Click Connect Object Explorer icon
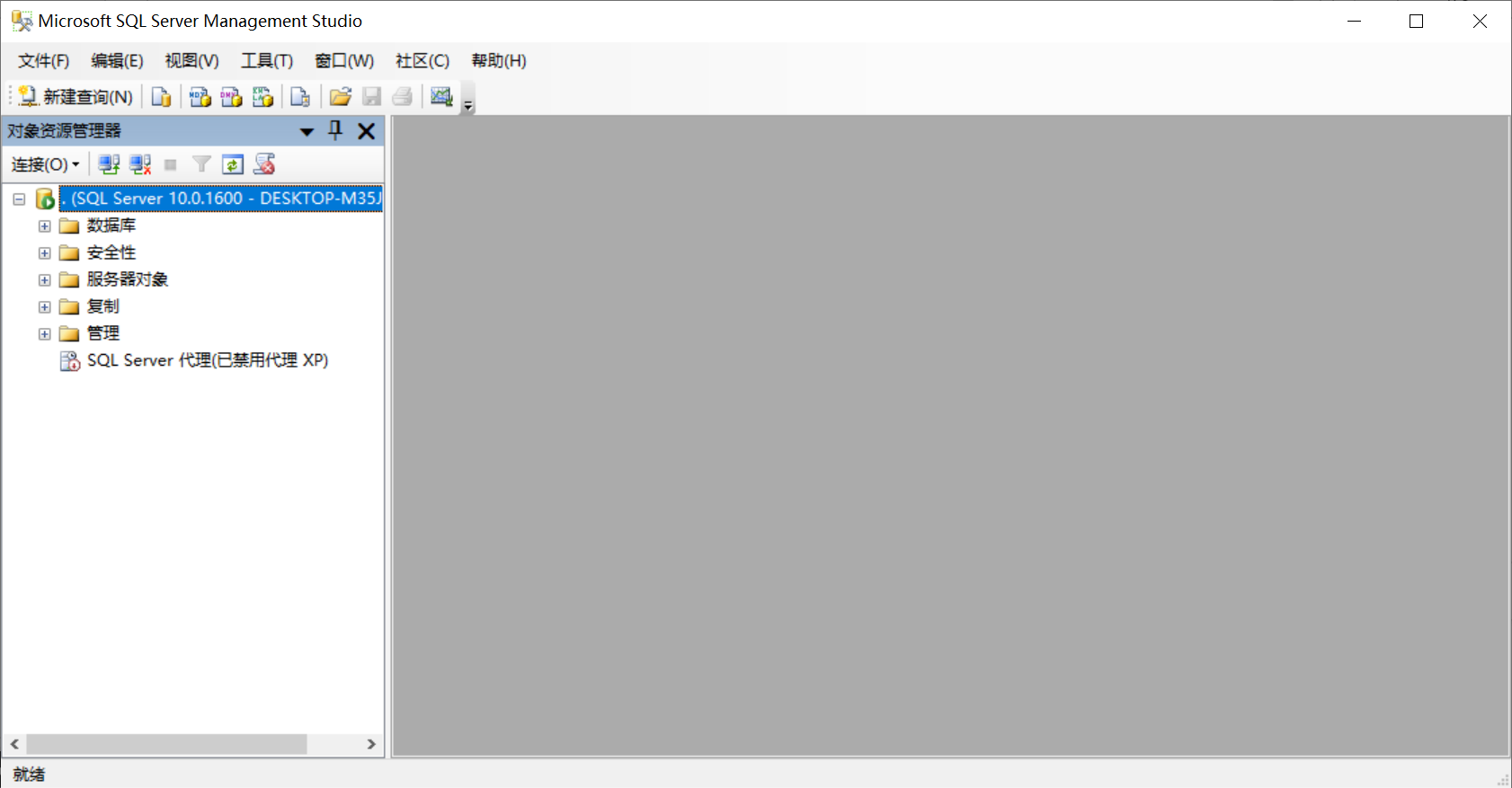The image size is (1512, 788). (109, 164)
